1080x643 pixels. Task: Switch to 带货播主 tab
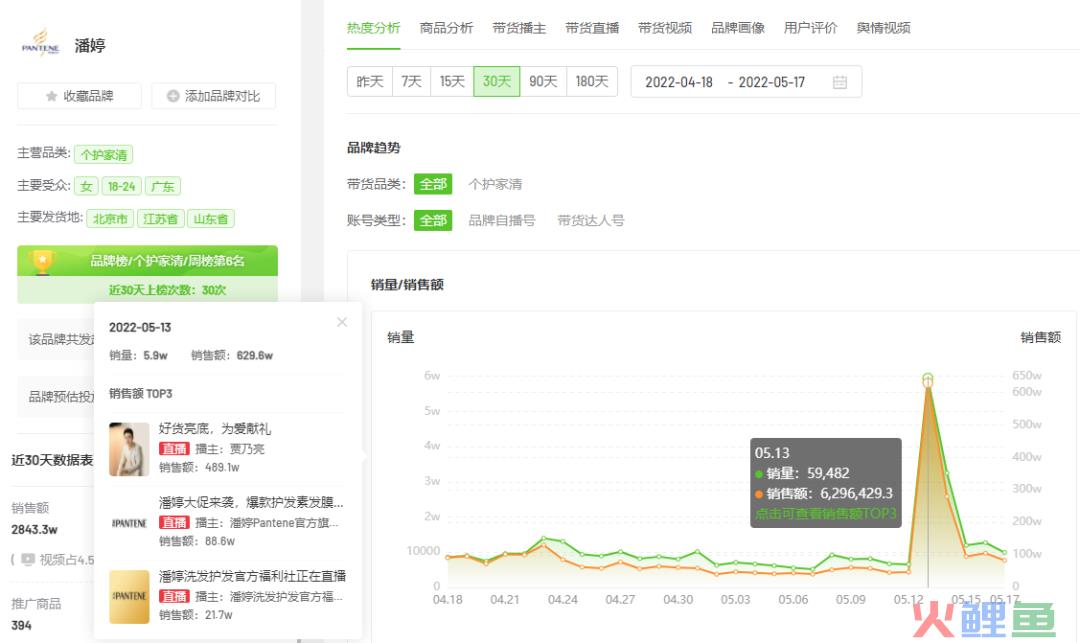[519, 28]
